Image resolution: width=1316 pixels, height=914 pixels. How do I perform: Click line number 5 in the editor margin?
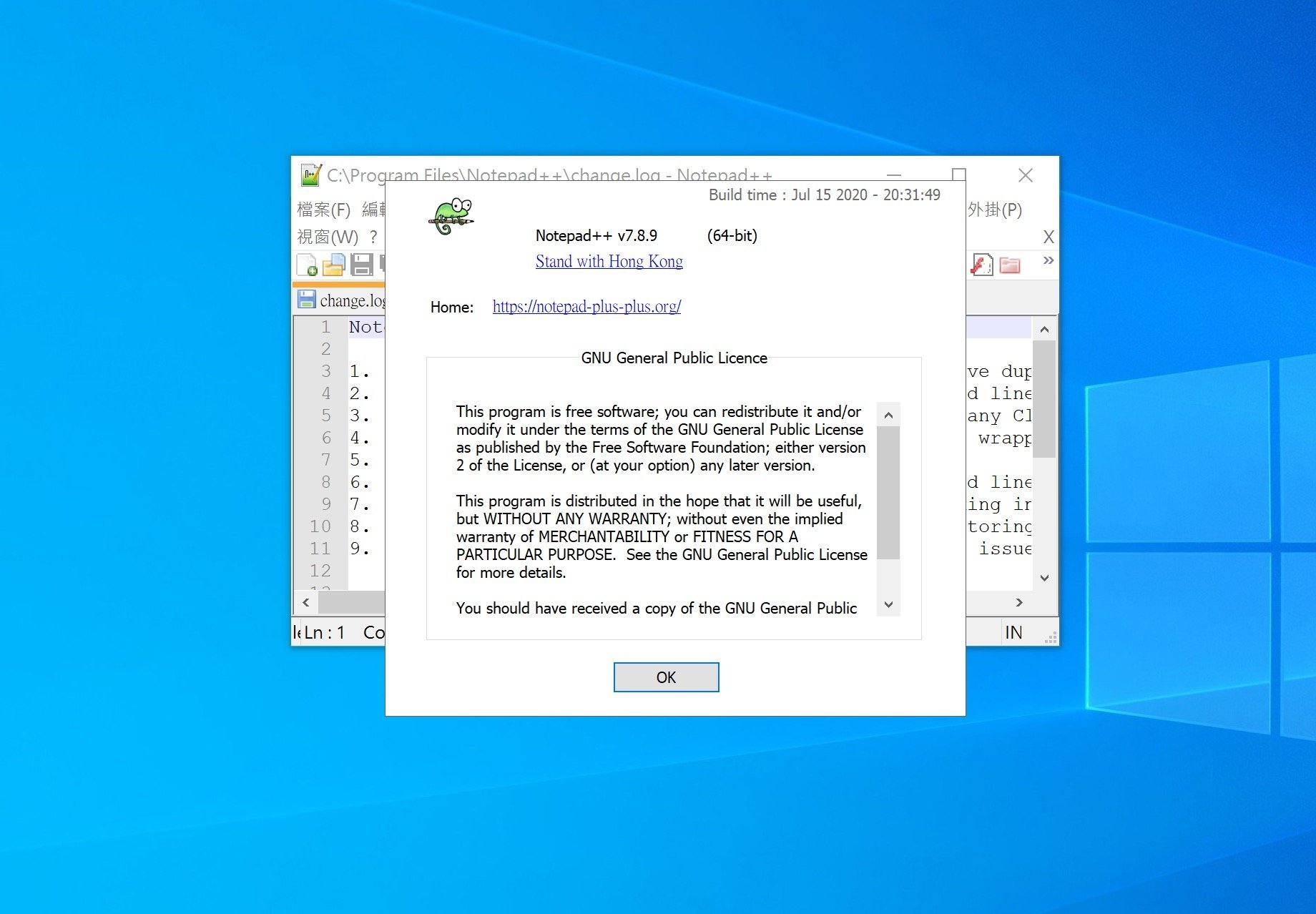coord(326,416)
